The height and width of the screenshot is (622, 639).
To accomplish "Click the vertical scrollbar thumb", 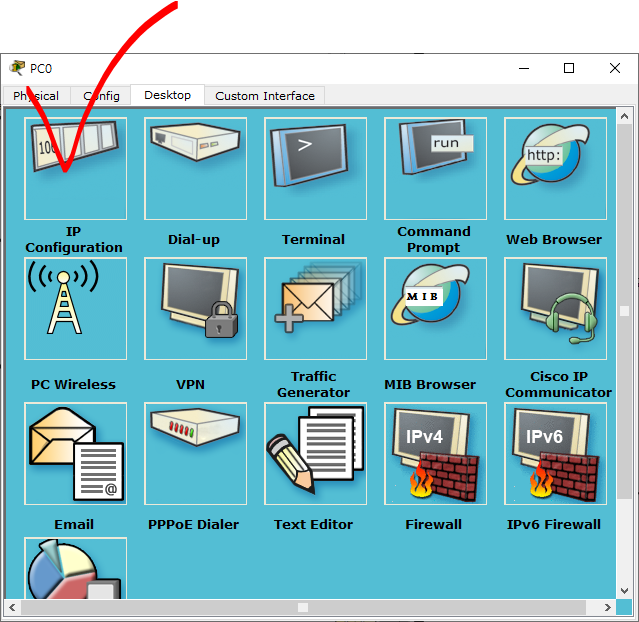I will pyautogui.click(x=624, y=311).
